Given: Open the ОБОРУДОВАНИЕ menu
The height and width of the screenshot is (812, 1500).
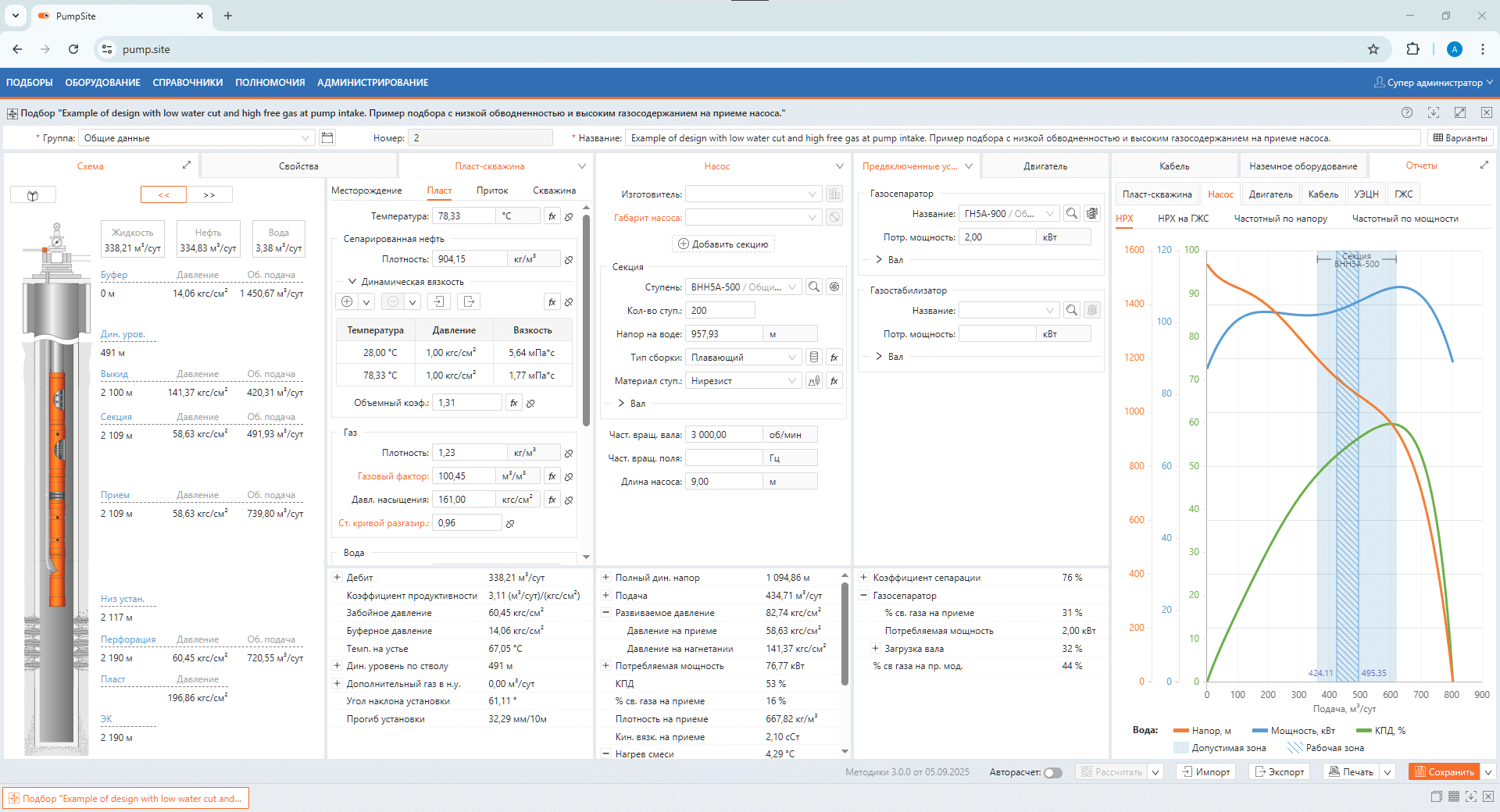Looking at the screenshot, I should click(x=102, y=83).
